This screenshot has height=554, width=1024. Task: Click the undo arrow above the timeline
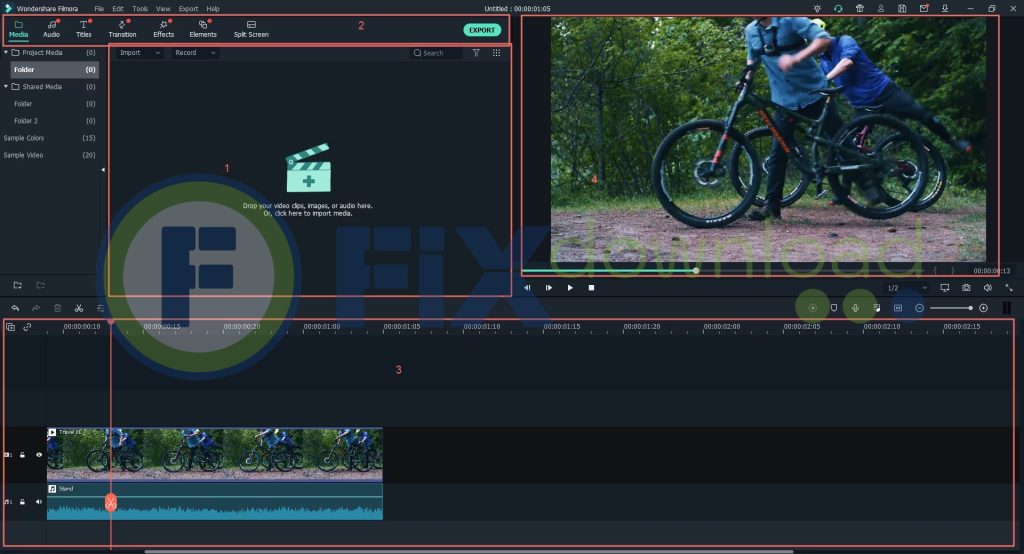[x=15, y=308]
